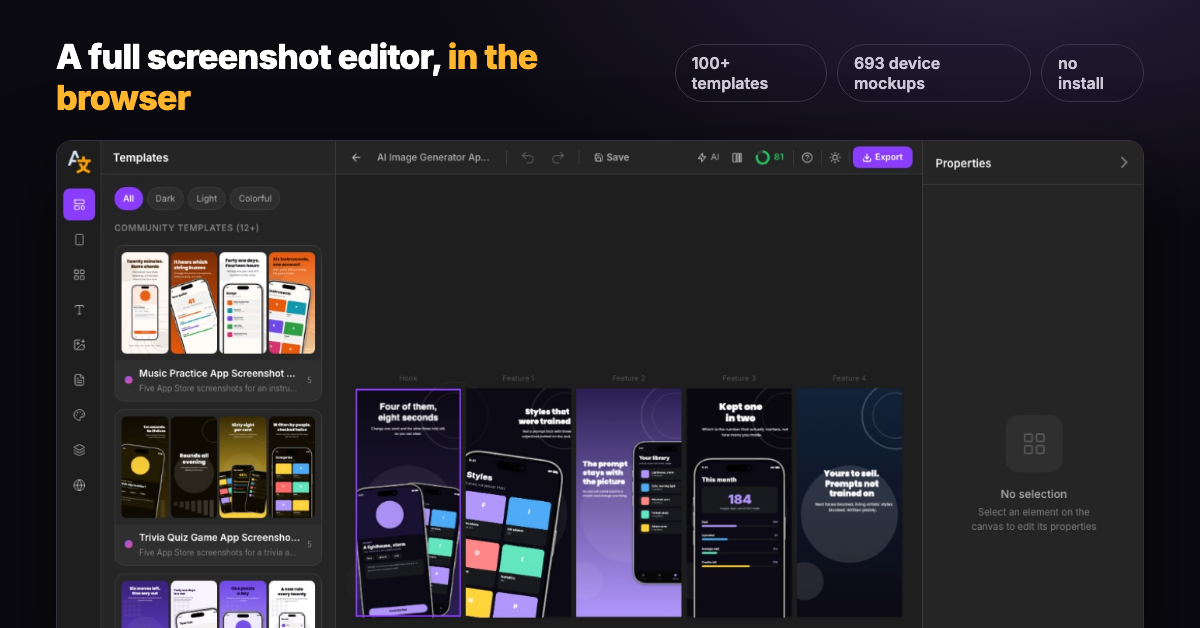Click the 693 device mockups badge
The image size is (1200, 628).
934,73
